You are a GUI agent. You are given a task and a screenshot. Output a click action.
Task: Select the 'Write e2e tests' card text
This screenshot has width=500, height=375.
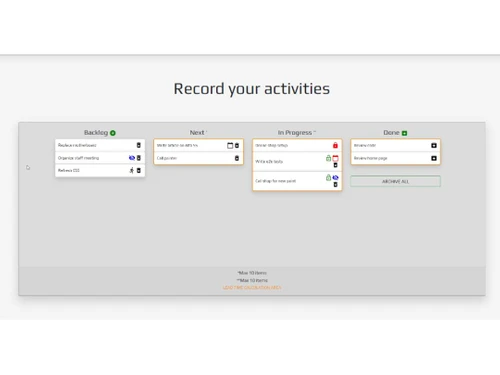269,161
